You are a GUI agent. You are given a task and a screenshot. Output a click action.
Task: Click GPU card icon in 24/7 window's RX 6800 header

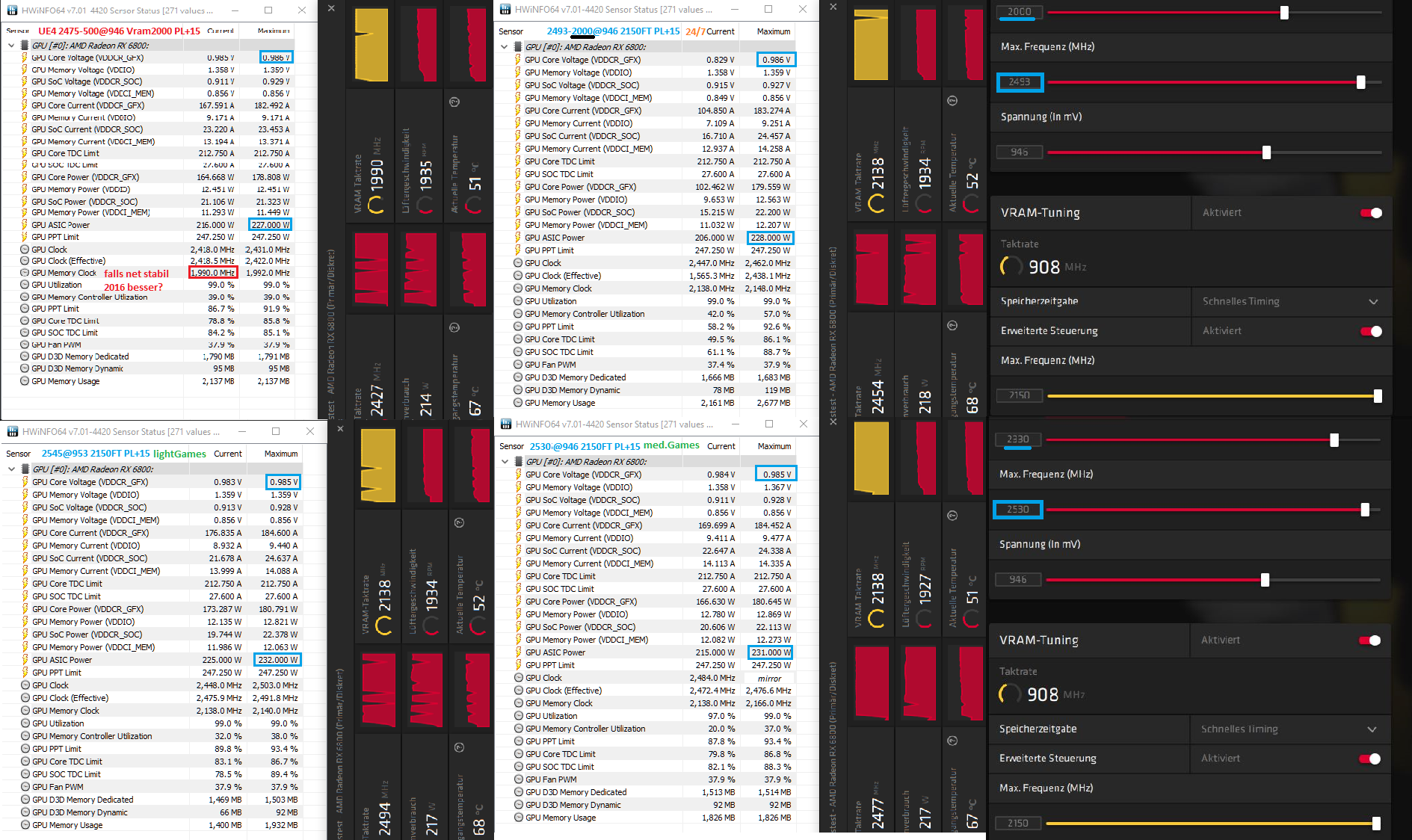pos(517,46)
